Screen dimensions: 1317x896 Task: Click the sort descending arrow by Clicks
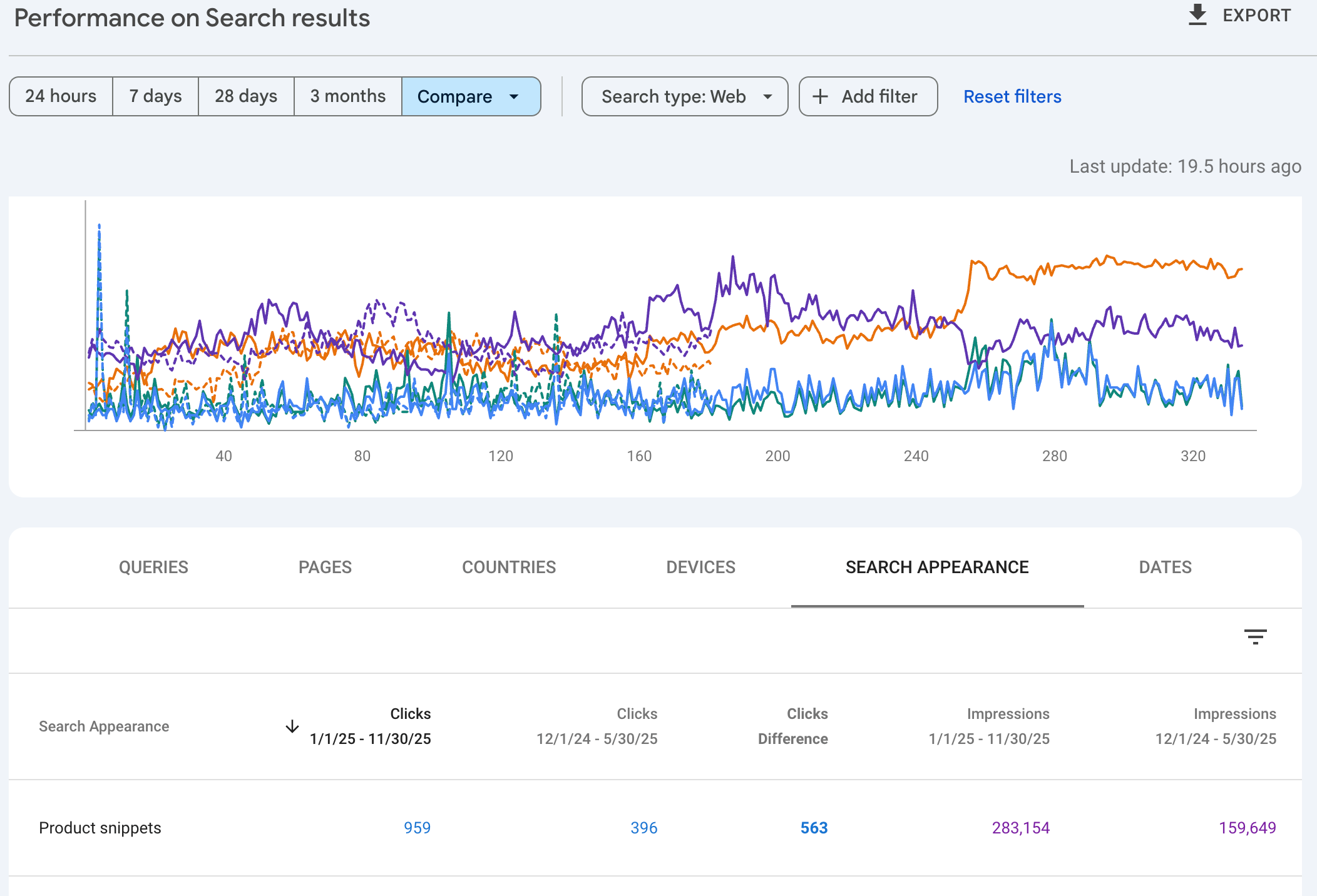click(292, 726)
